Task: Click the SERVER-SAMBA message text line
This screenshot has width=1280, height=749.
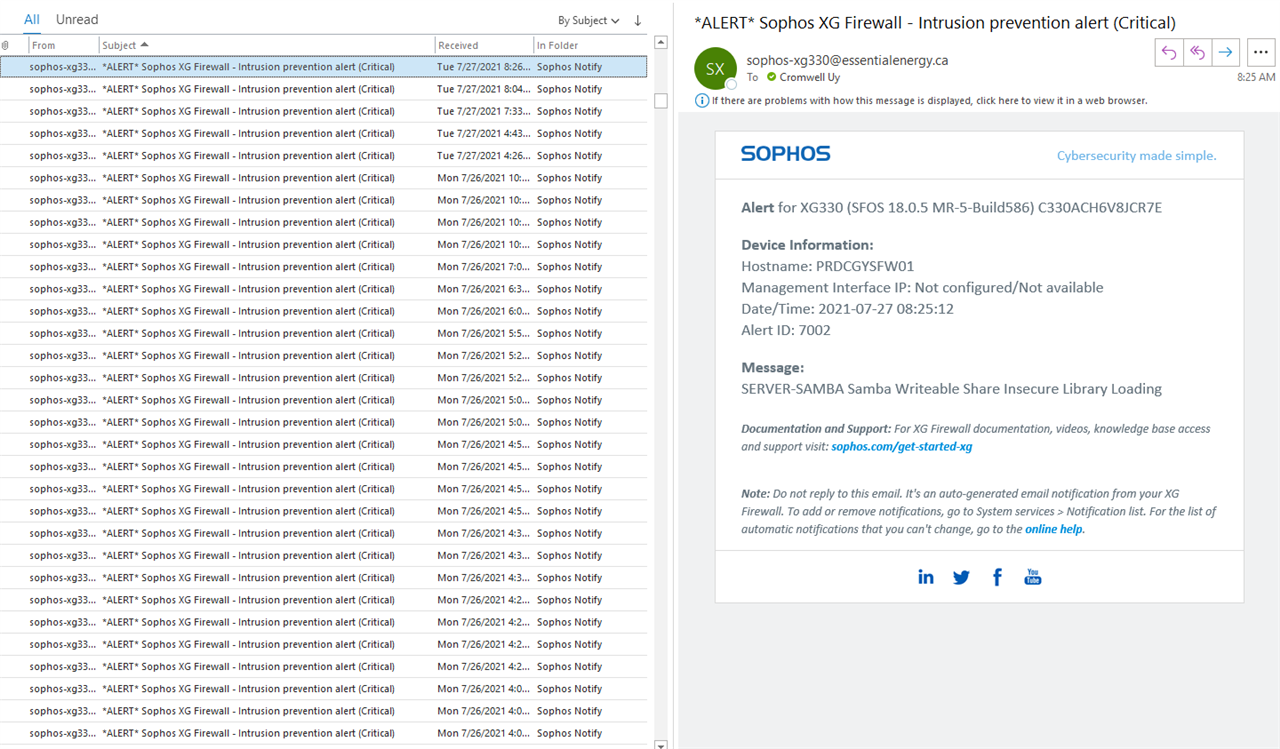Action: click(x=951, y=389)
